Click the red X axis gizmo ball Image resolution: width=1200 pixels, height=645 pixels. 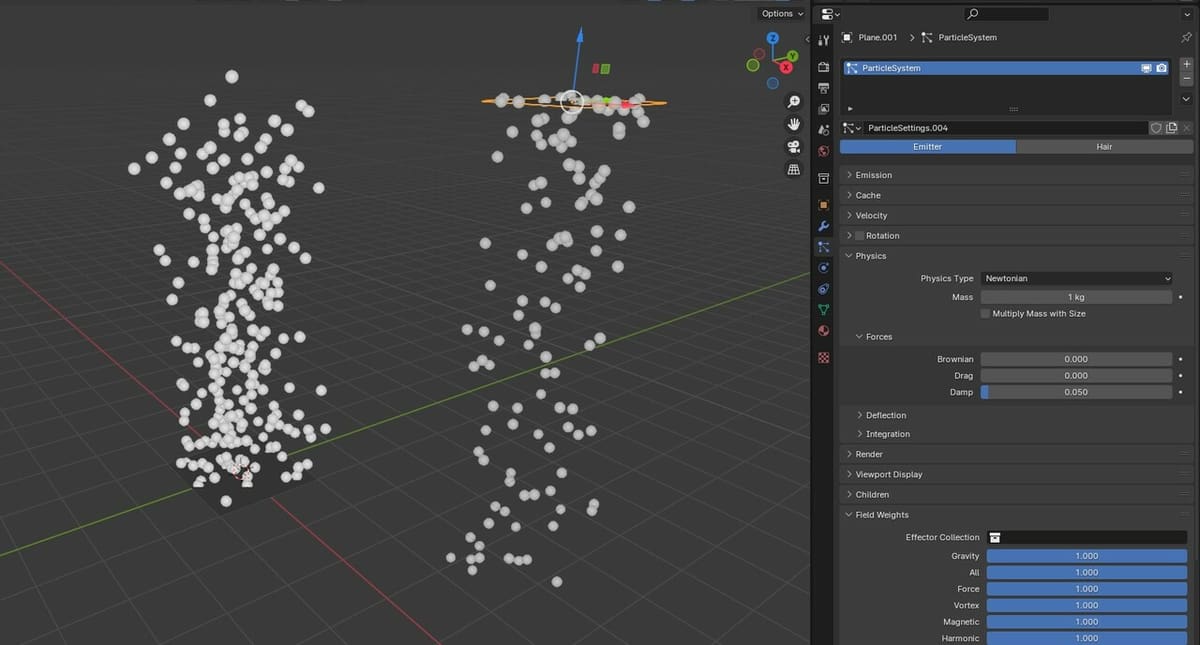(x=786, y=67)
